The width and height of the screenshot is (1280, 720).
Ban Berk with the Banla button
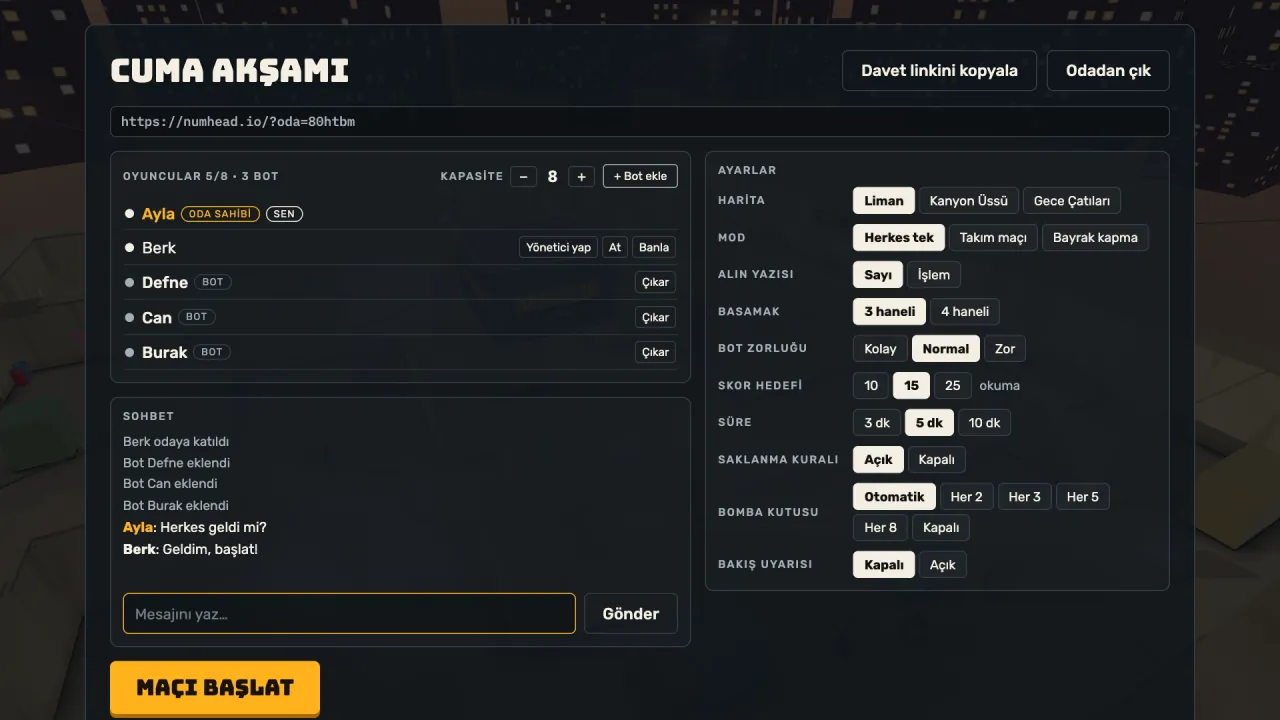click(654, 247)
